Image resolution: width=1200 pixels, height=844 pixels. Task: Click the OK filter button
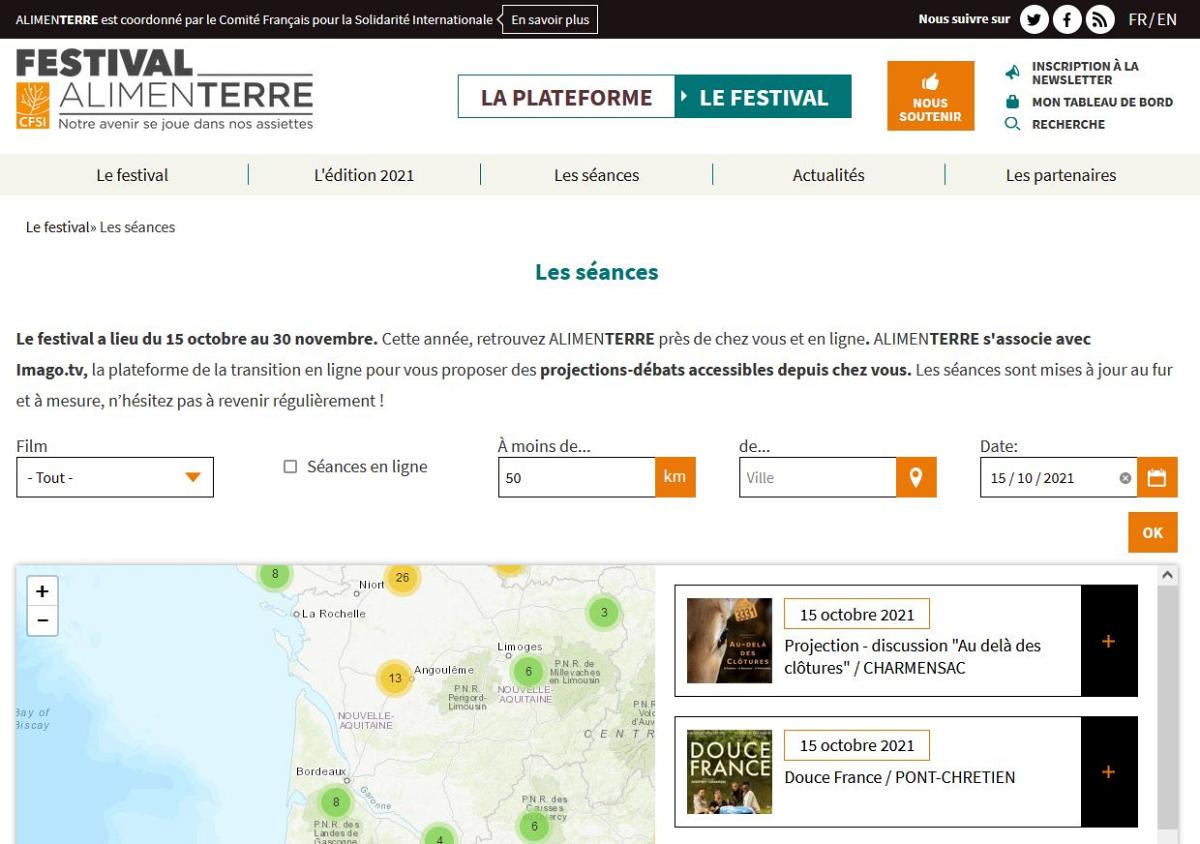tap(1153, 533)
